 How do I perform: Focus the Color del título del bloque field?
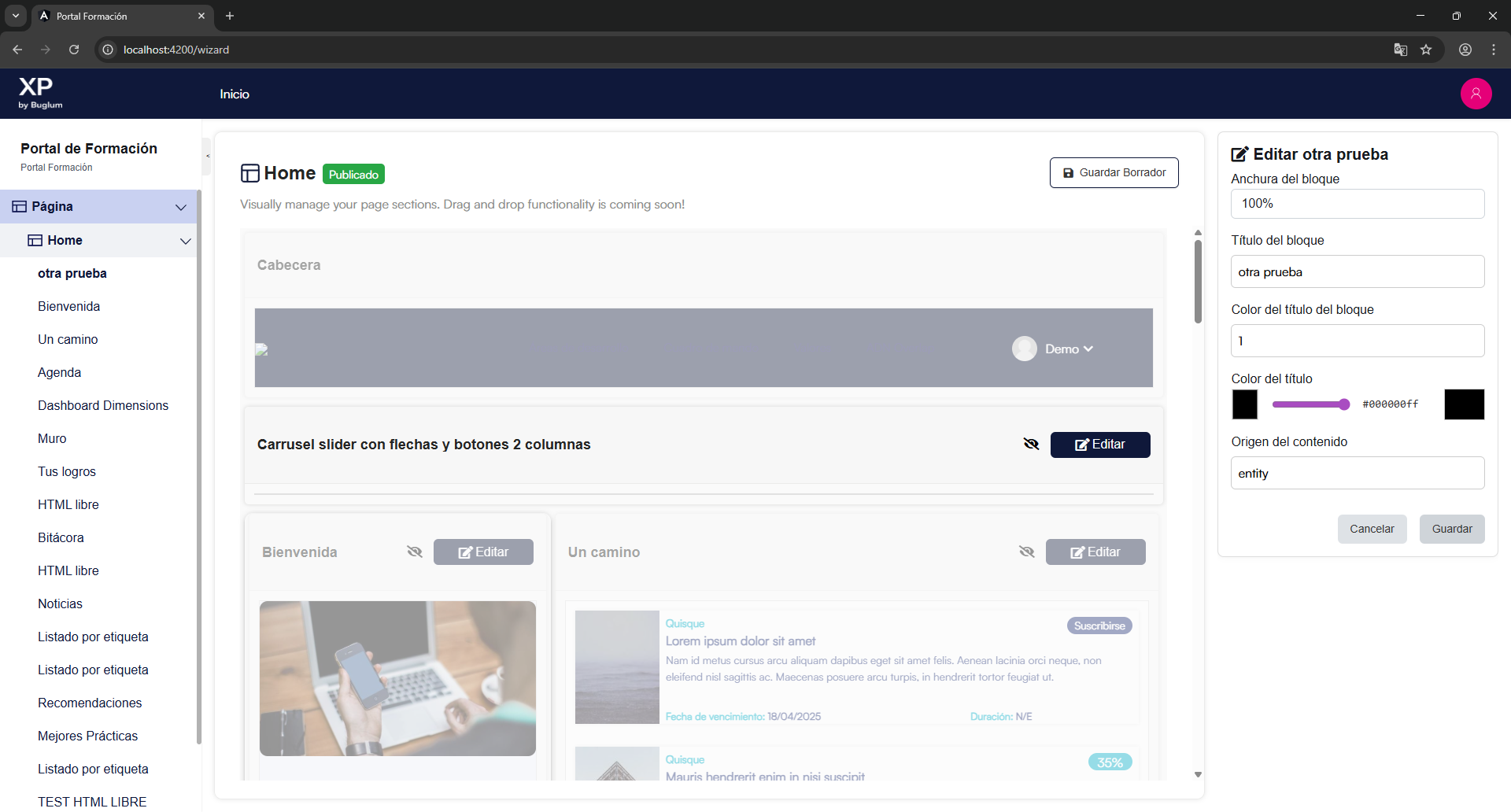point(1358,341)
